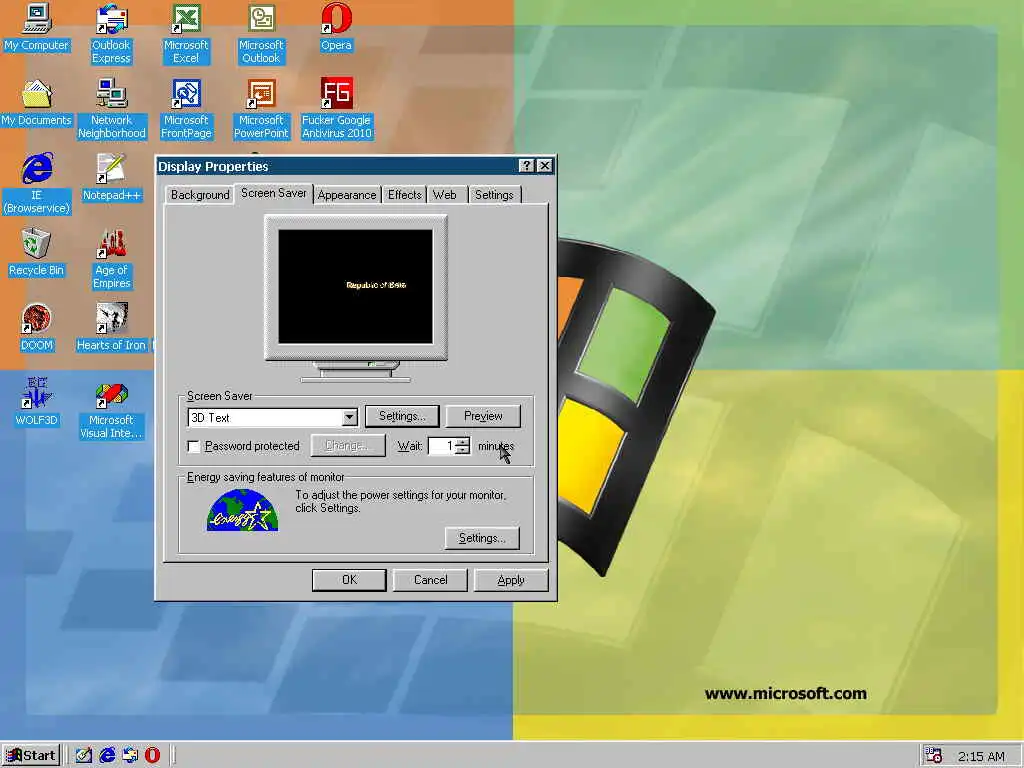Image resolution: width=1024 pixels, height=768 pixels.
Task: Open the Screen Saver selection dropdown
Action: [x=349, y=417]
